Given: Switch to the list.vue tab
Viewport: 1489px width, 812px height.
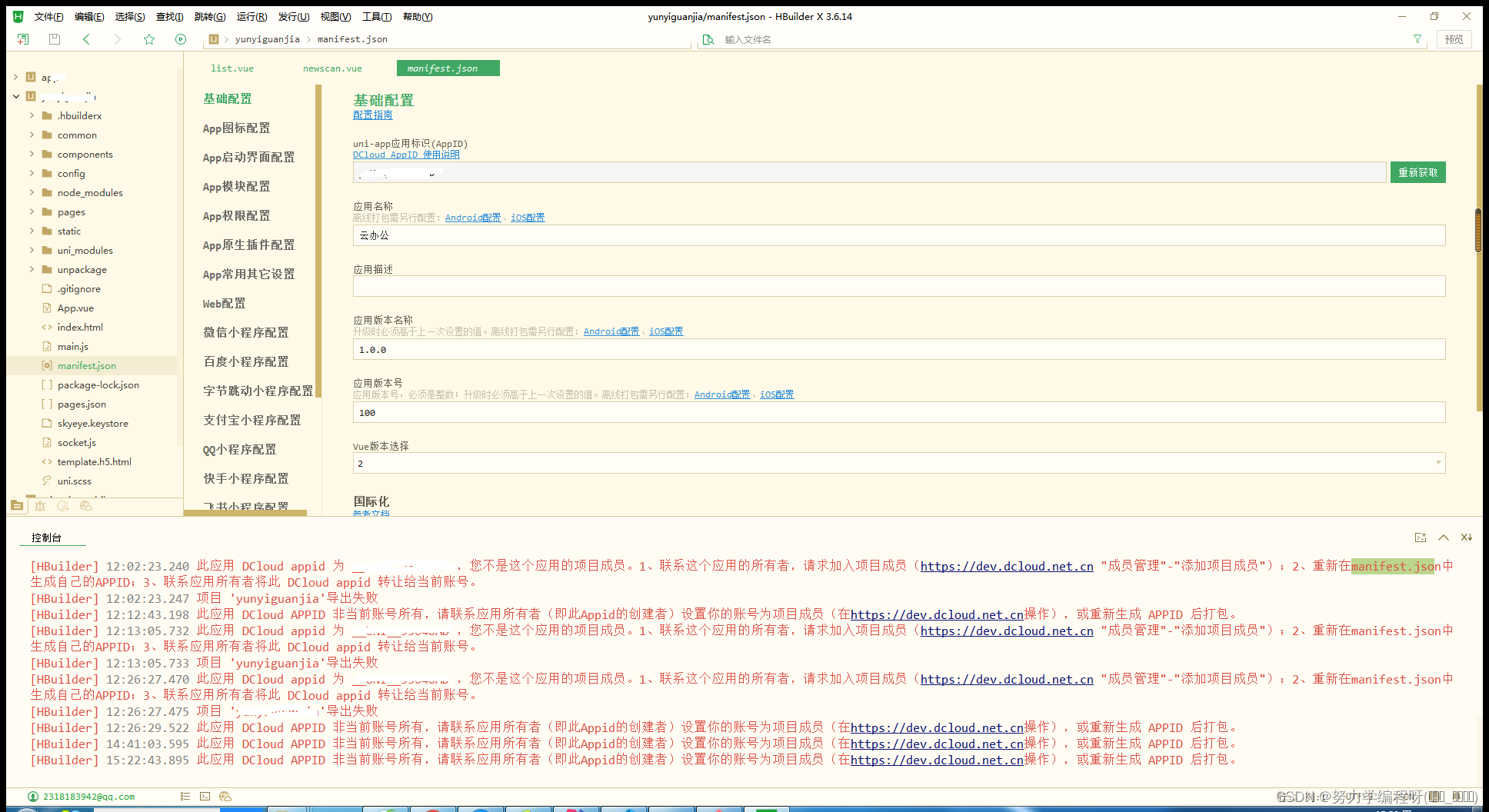Looking at the screenshot, I should click(232, 68).
